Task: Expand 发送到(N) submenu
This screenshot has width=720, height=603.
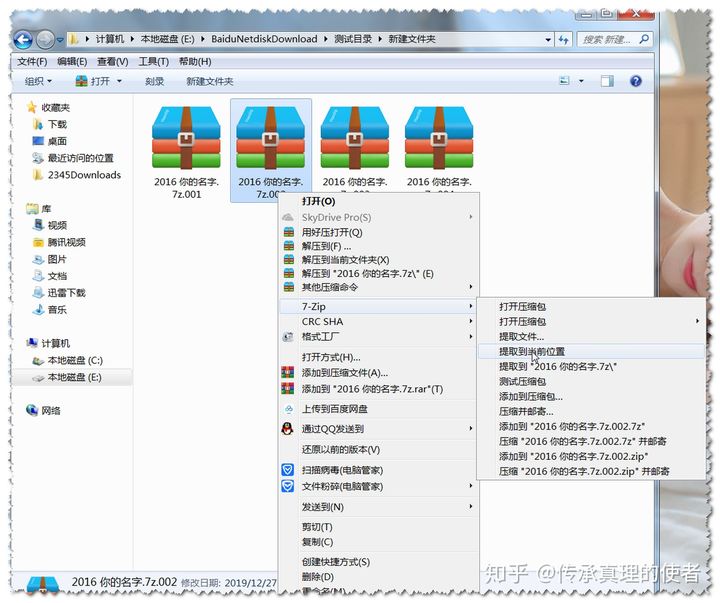Action: [x=379, y=507]
